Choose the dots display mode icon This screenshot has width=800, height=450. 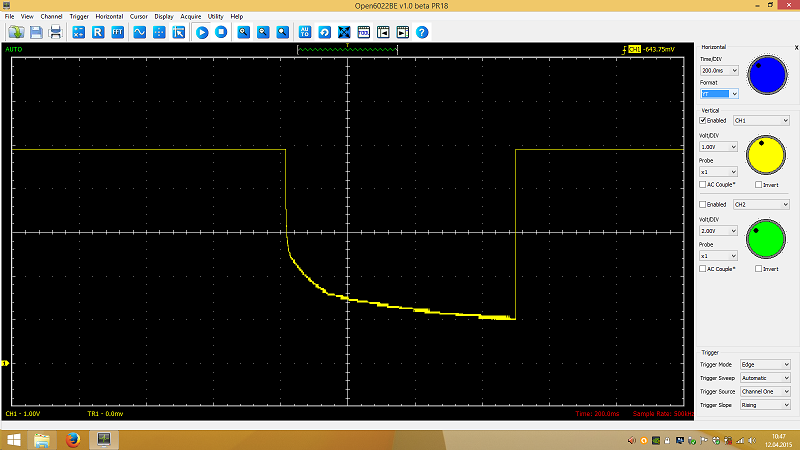point(159,32)
